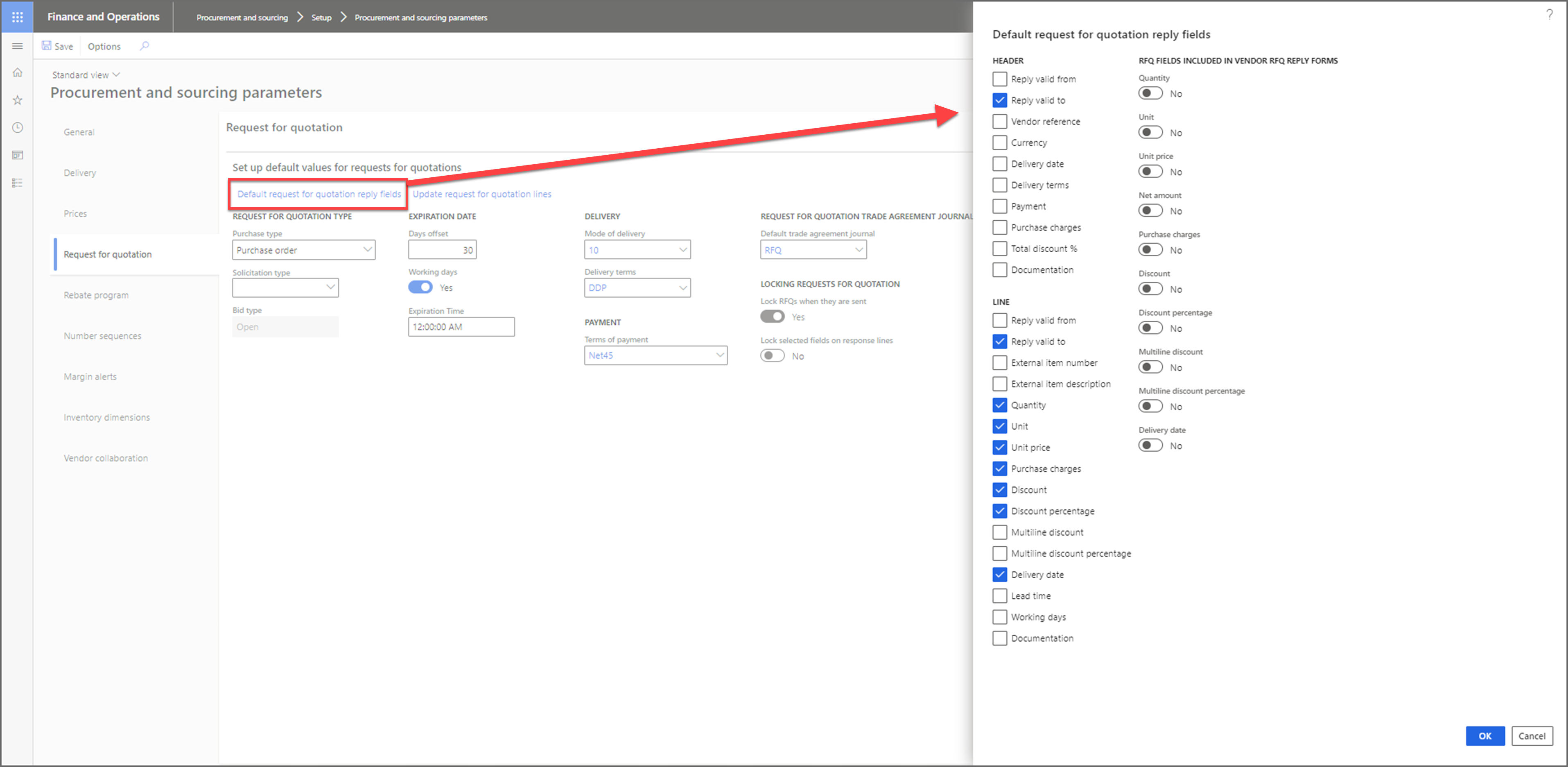1568x767 pixels.
Task: Click the Save disk icon
Action: click(46, 45)
